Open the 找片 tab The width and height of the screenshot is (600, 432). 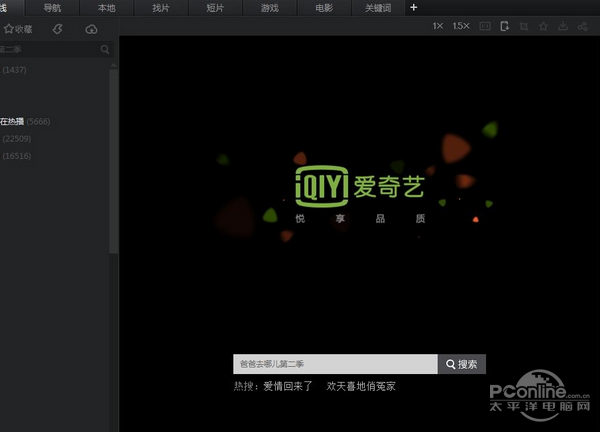161,8
